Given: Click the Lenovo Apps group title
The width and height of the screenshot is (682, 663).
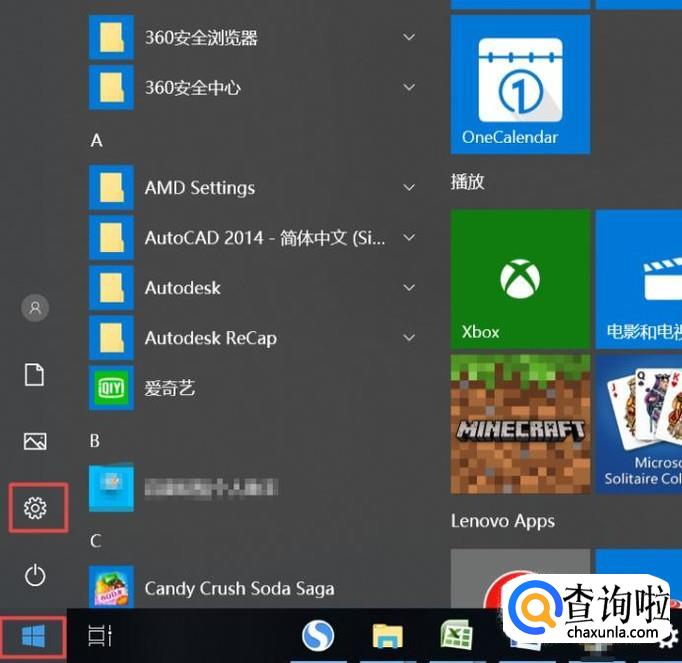Looking at the screenshot, I should point(503,521).
